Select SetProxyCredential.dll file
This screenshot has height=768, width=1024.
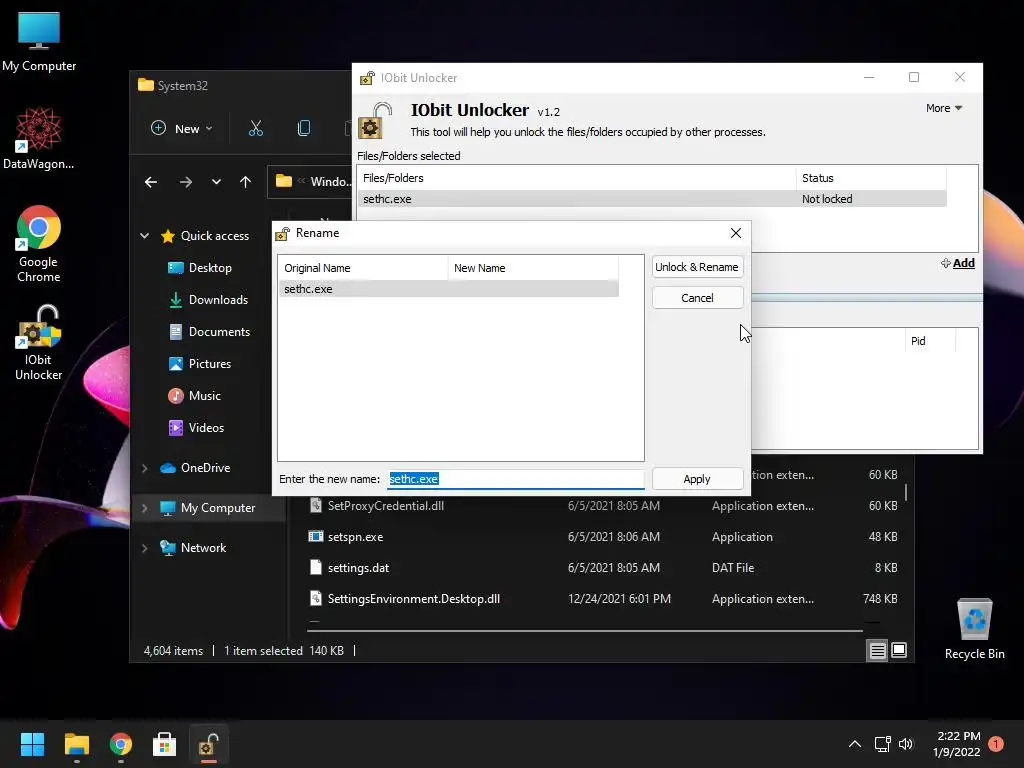385,505
